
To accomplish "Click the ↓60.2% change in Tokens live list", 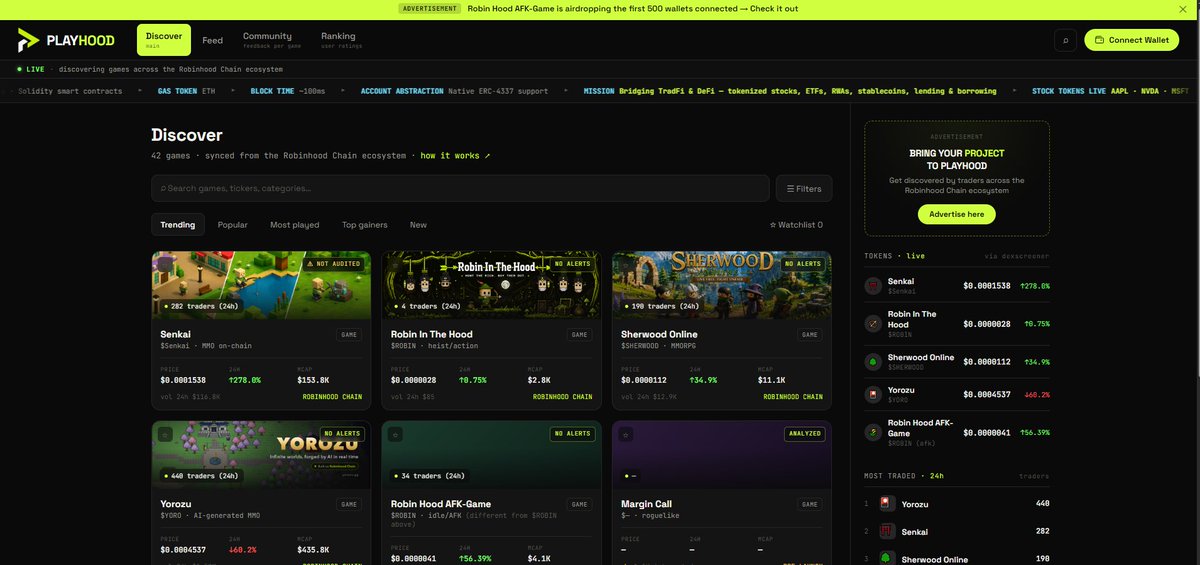I will (x=1035, y=394).
